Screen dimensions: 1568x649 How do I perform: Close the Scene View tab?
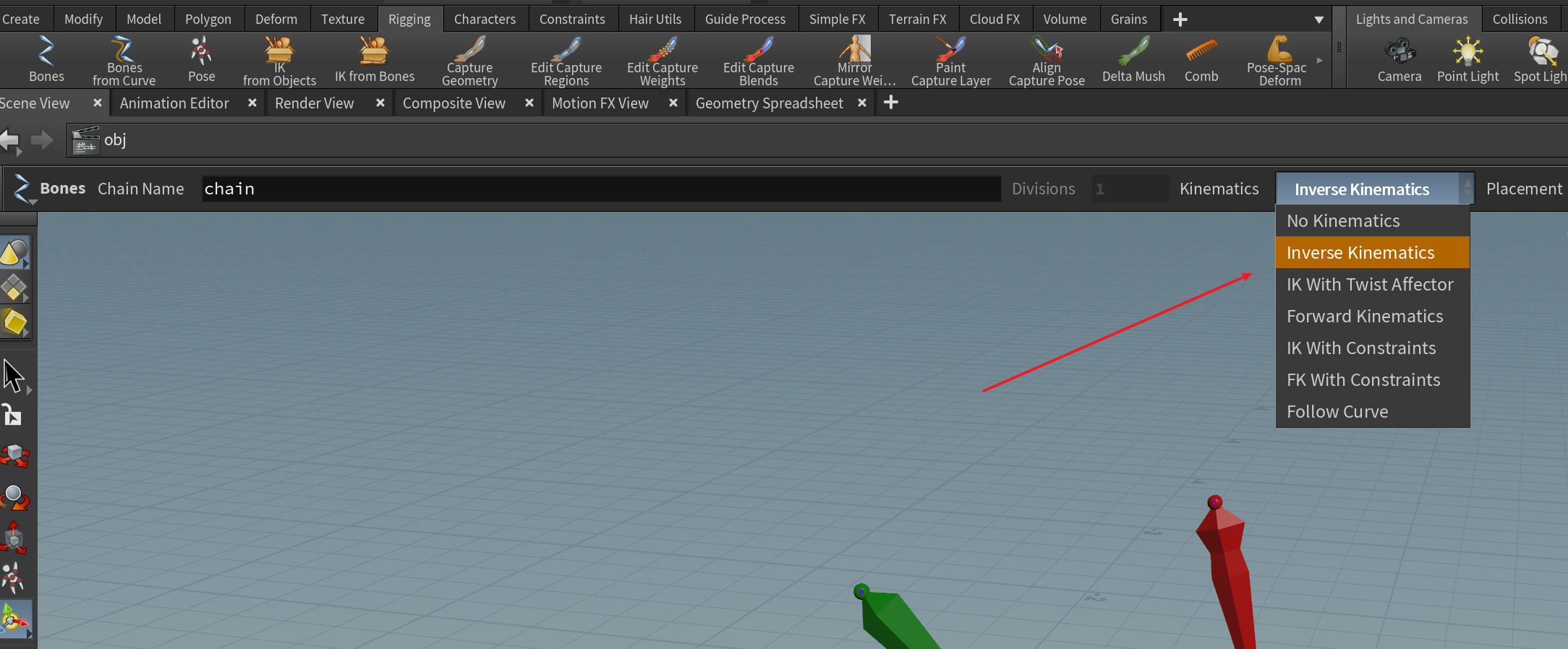(x=98, y=103)
